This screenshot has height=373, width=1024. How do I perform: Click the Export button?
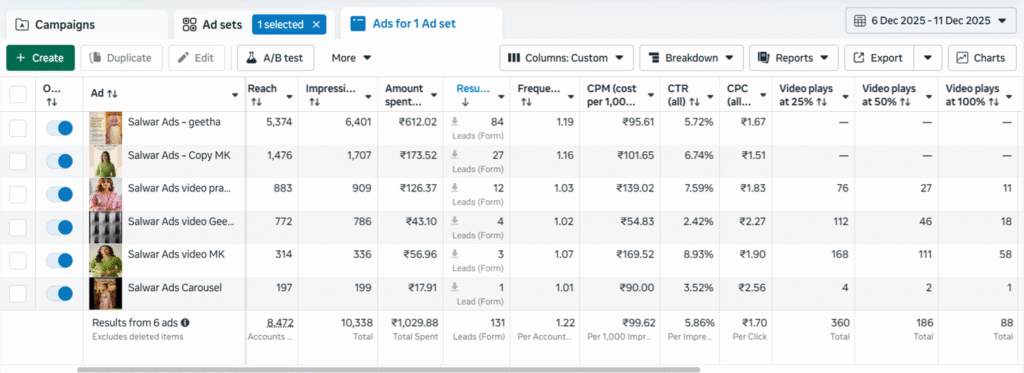pos(879,57)
